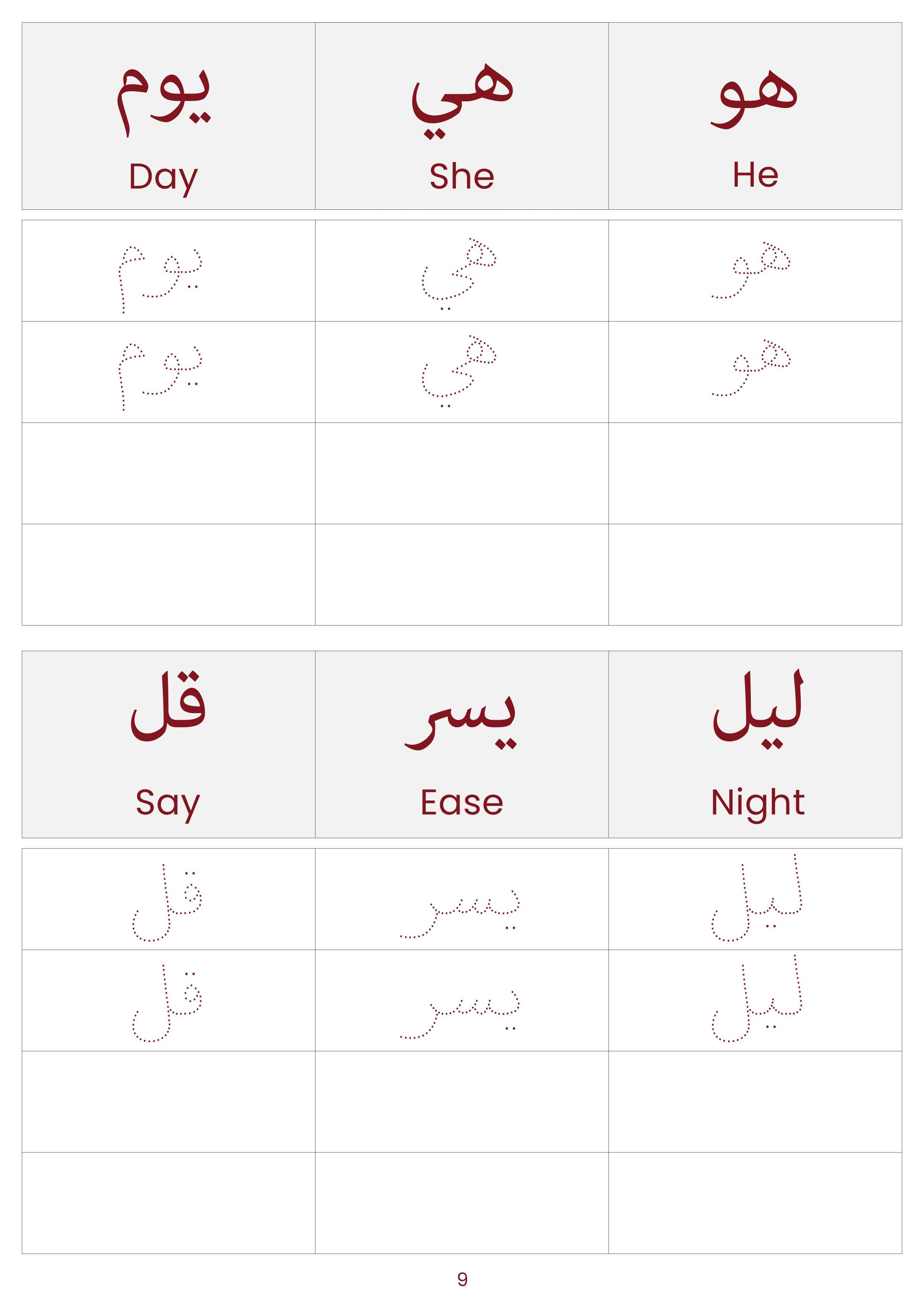Click first empty practice cell under He column
Viewport: 924px width, 1307px height.
755,473
